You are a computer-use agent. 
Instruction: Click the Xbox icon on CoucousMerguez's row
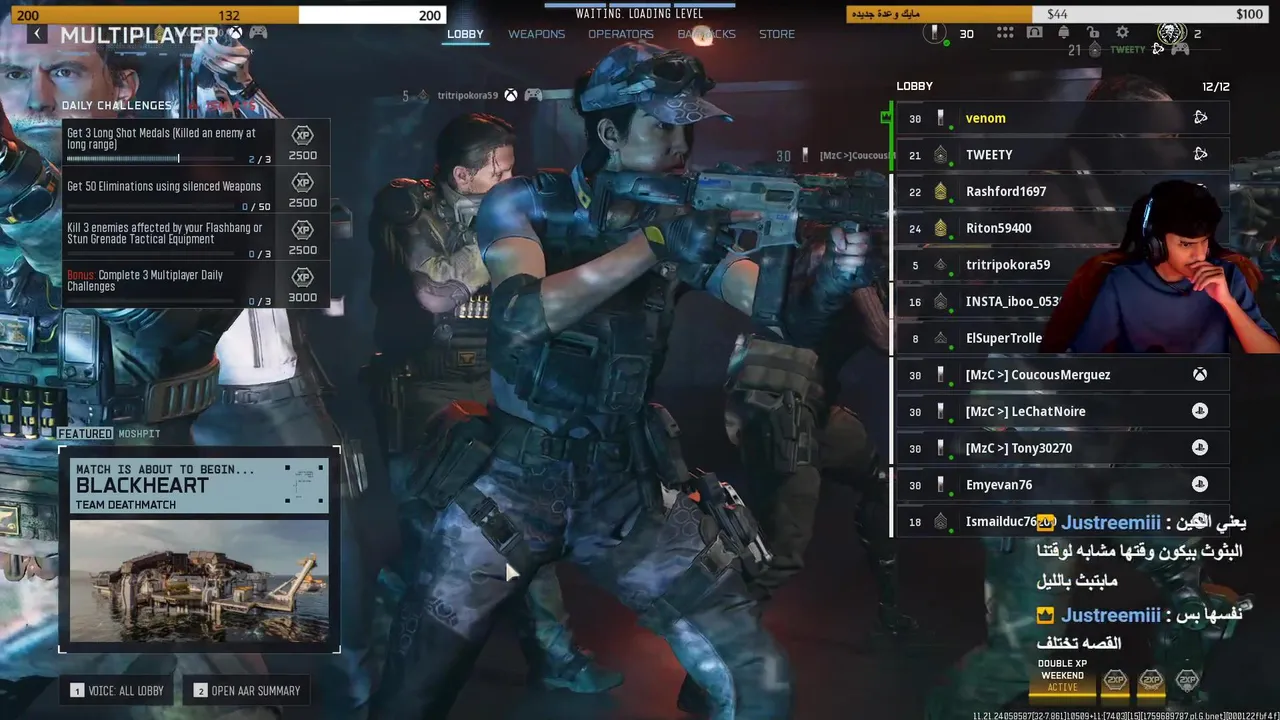pyautogui.click(x=1200, y=374)
